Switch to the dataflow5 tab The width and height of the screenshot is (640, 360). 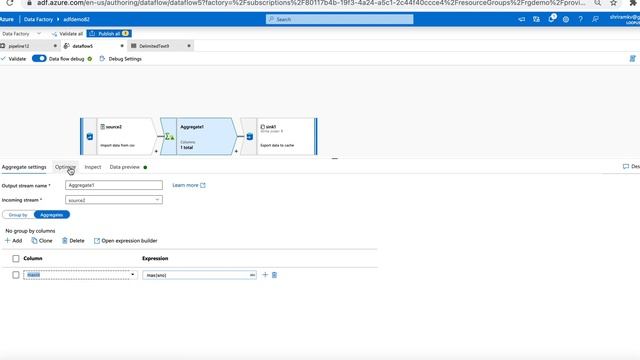[82, 46]
